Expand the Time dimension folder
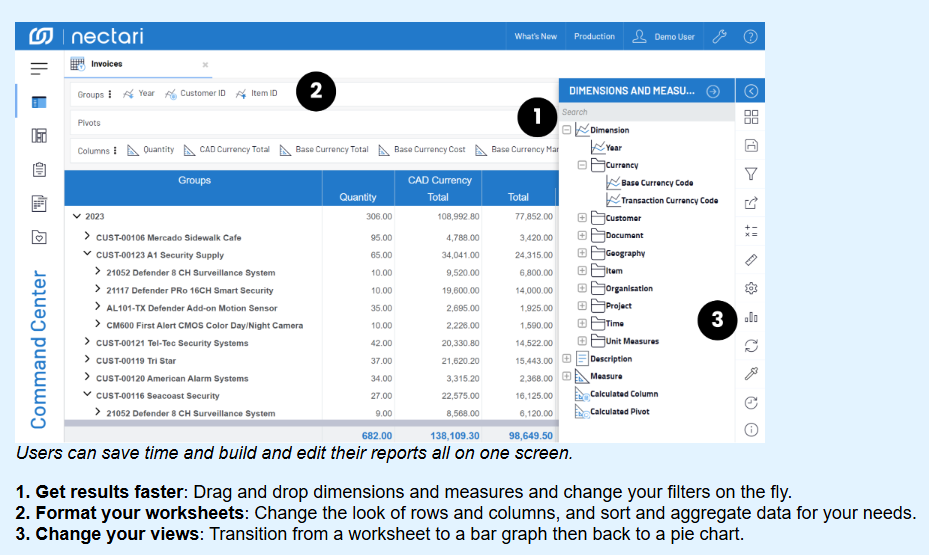The height and width of the screenshot is (555, 929). click(582, 323)
